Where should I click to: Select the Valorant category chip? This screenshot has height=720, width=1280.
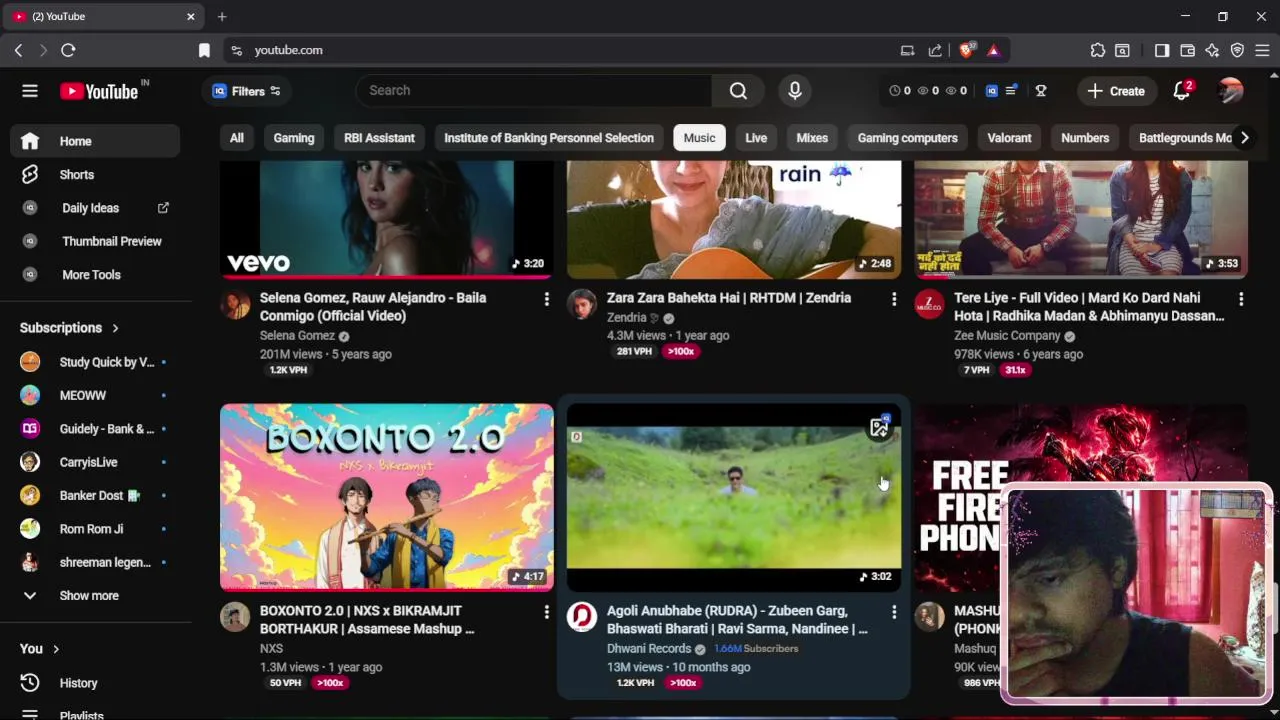(x=1009, y=138)
